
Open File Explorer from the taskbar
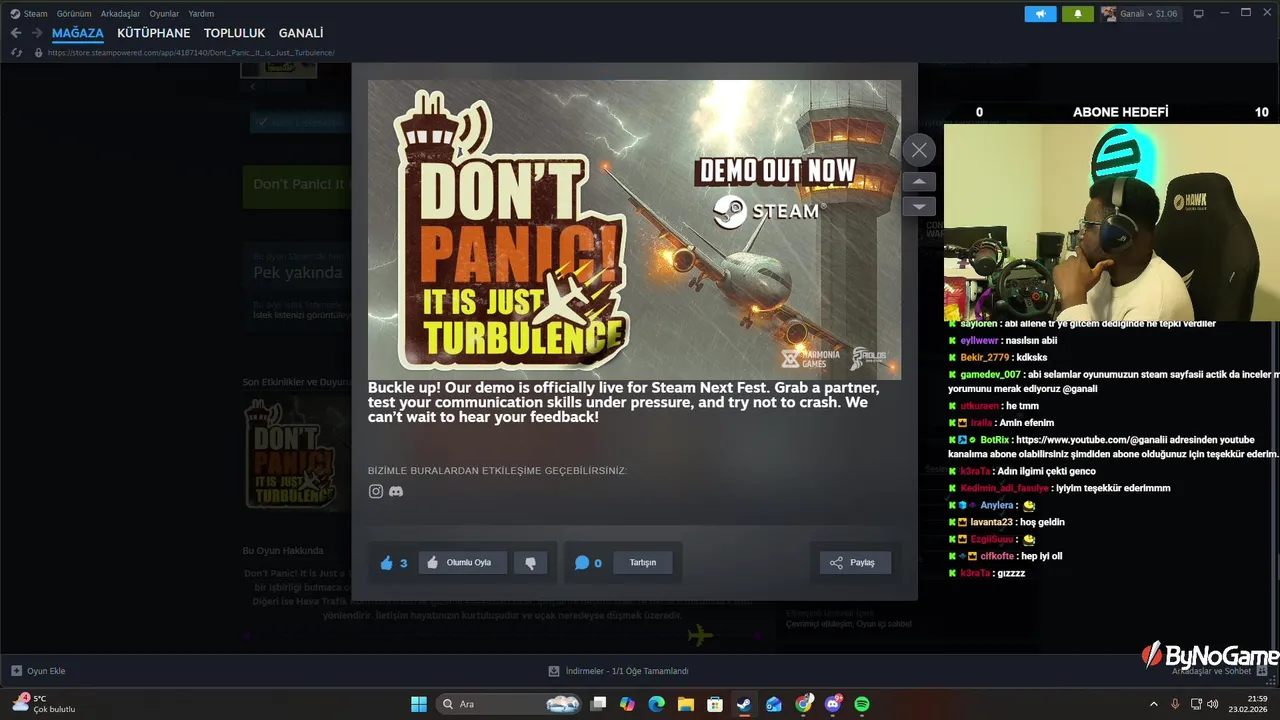[x=686, y=704]
